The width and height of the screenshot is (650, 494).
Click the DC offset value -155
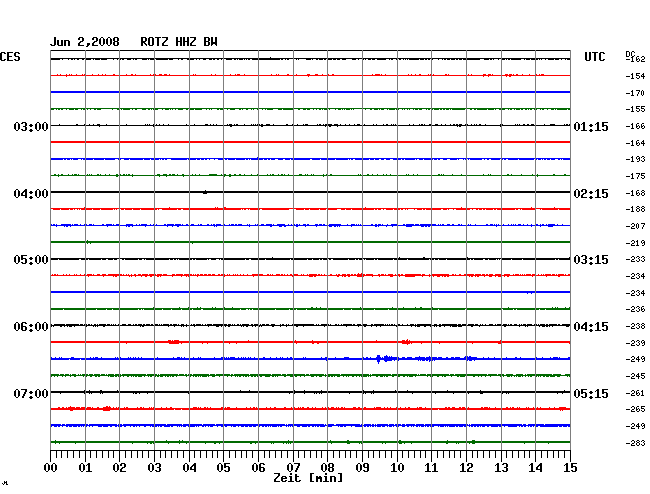(x=635, y=109)
